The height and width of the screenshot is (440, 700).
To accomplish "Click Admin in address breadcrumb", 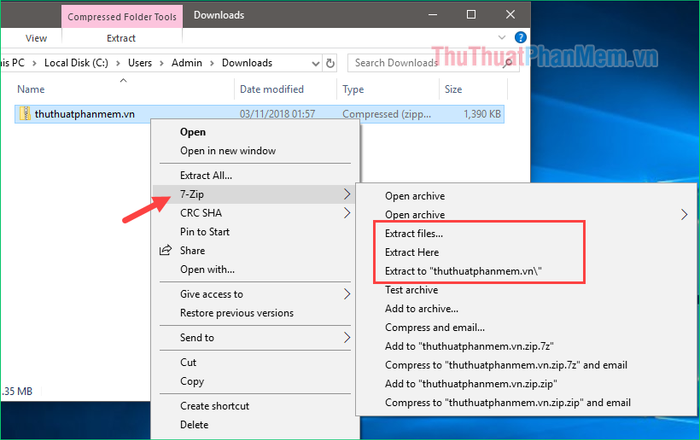I will point(187,63).
